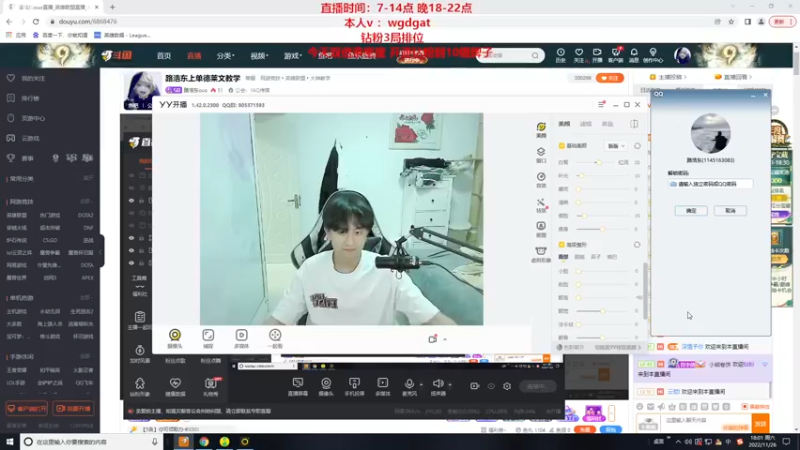800x450 pixels.
Task: Toggle last layer eye icon in Douyu streamer list
Action: coord(131,263)
